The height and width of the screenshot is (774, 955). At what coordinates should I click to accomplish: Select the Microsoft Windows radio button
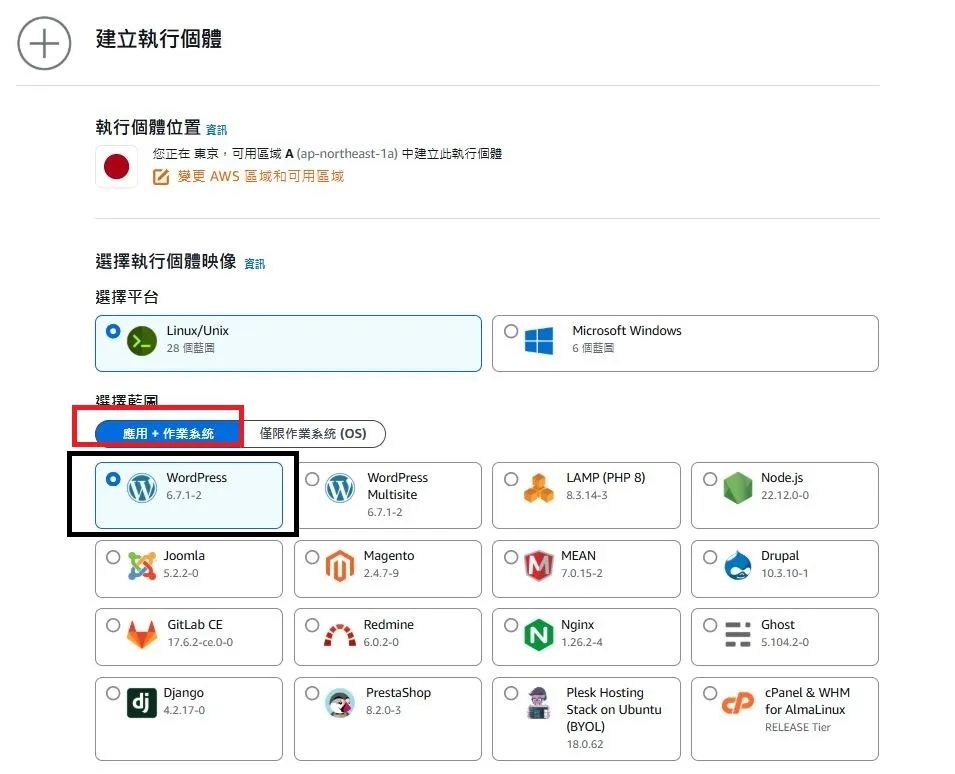511,331
